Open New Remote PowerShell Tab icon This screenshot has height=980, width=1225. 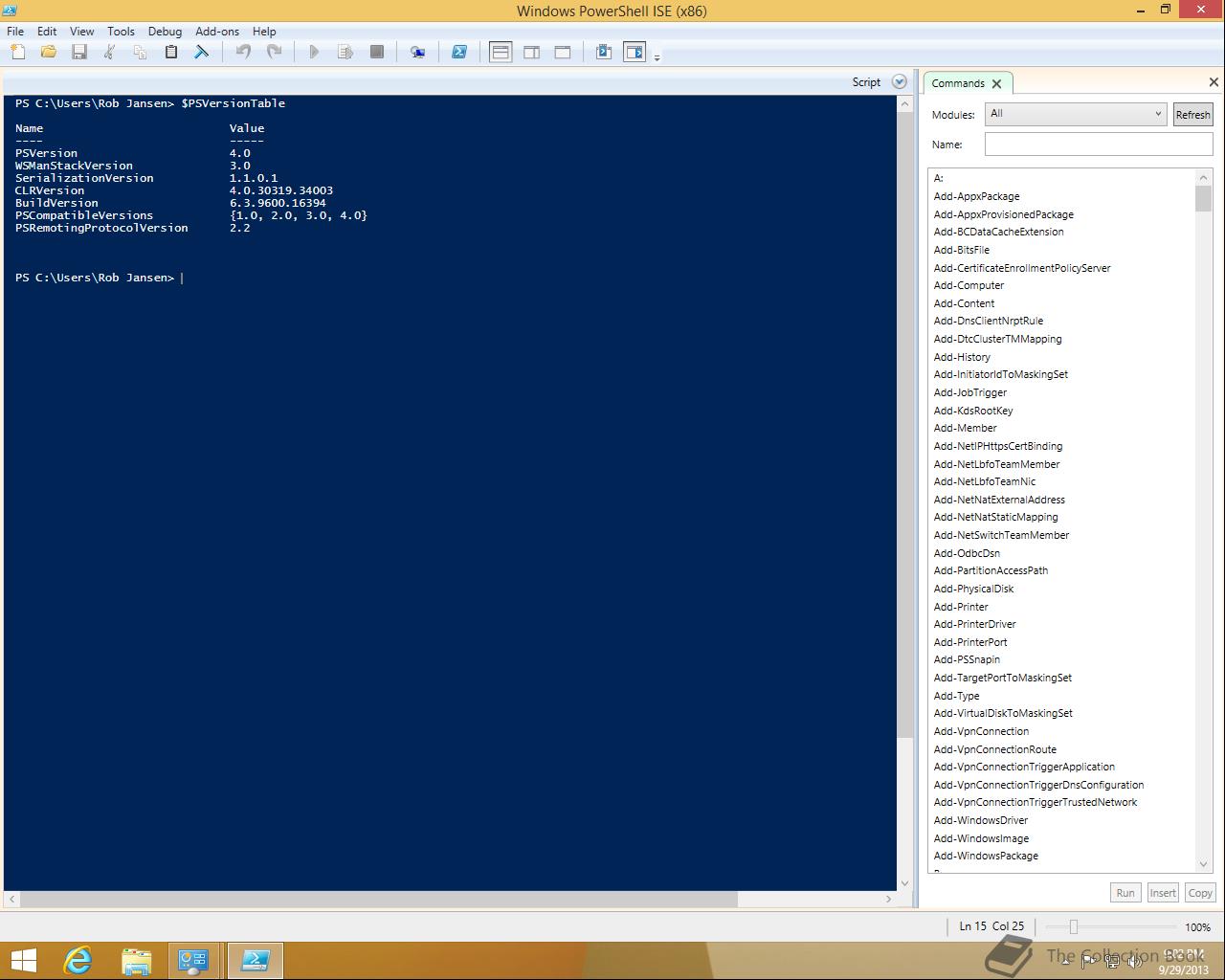(x=418, y=52)
